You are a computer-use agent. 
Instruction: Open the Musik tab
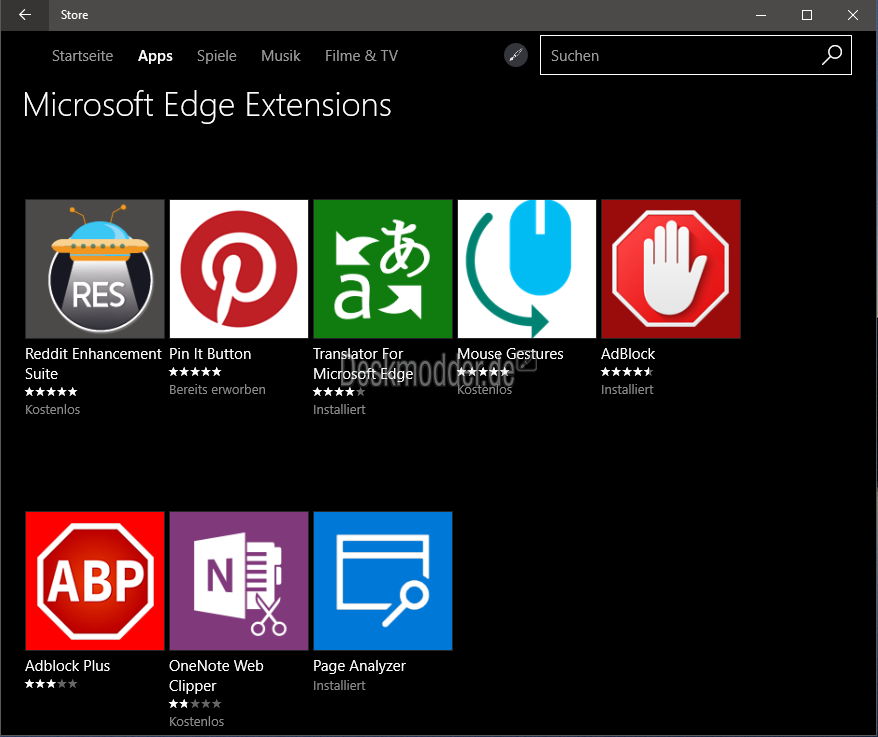click(x=281, y=56)
